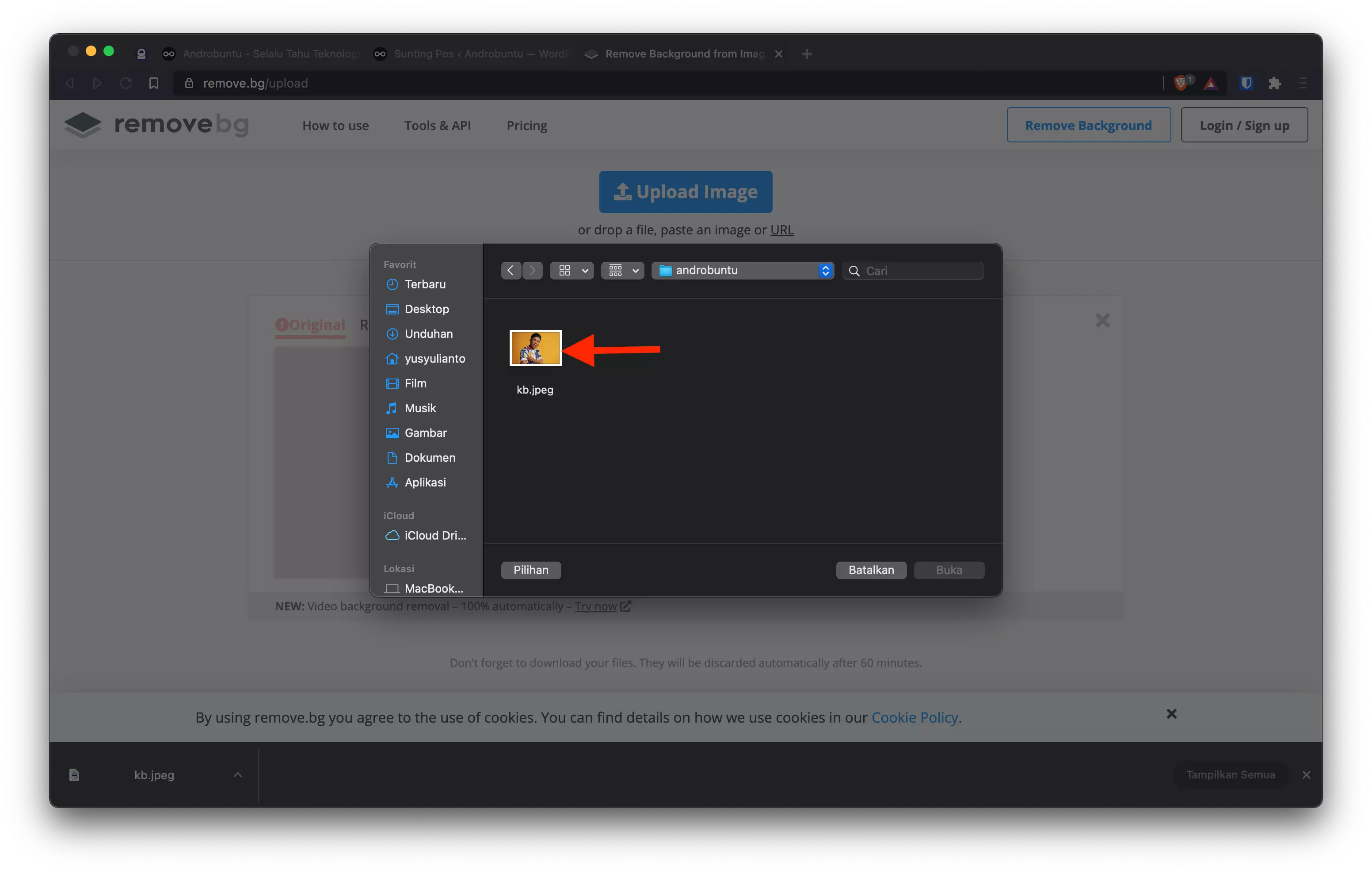Click the Try now link
Viewport: 1372px width, 873px height.
595,606
